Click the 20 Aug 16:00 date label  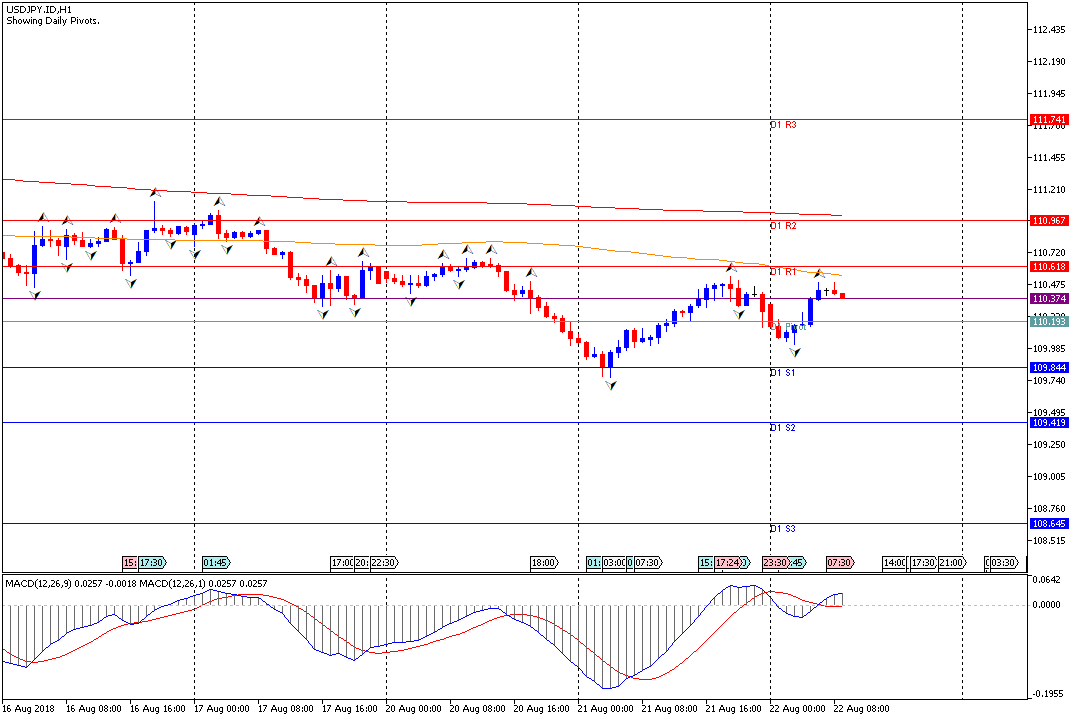coord(542,709)
